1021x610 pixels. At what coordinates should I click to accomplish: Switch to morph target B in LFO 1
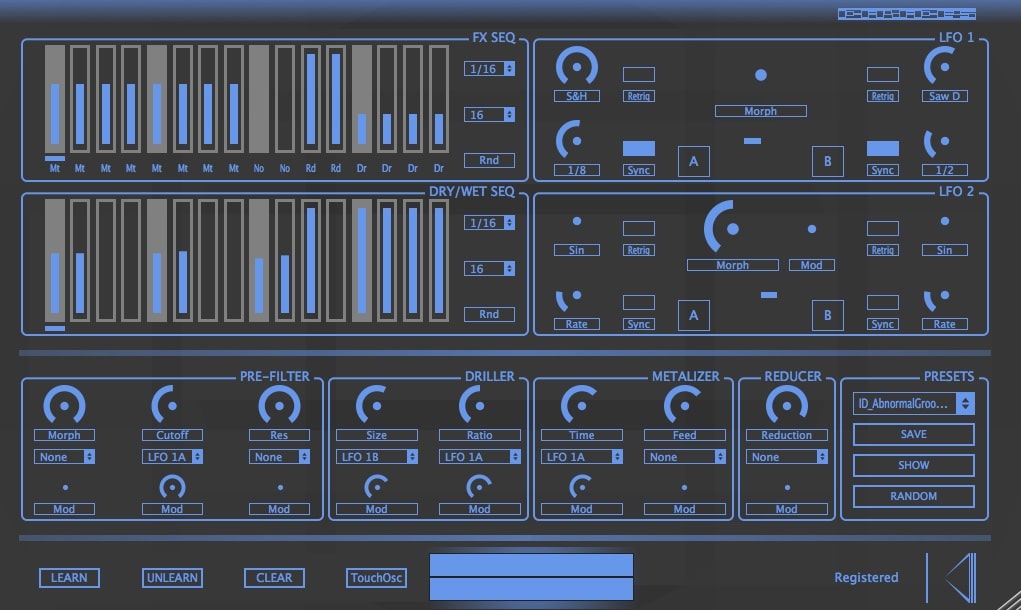tap(827, 160)
